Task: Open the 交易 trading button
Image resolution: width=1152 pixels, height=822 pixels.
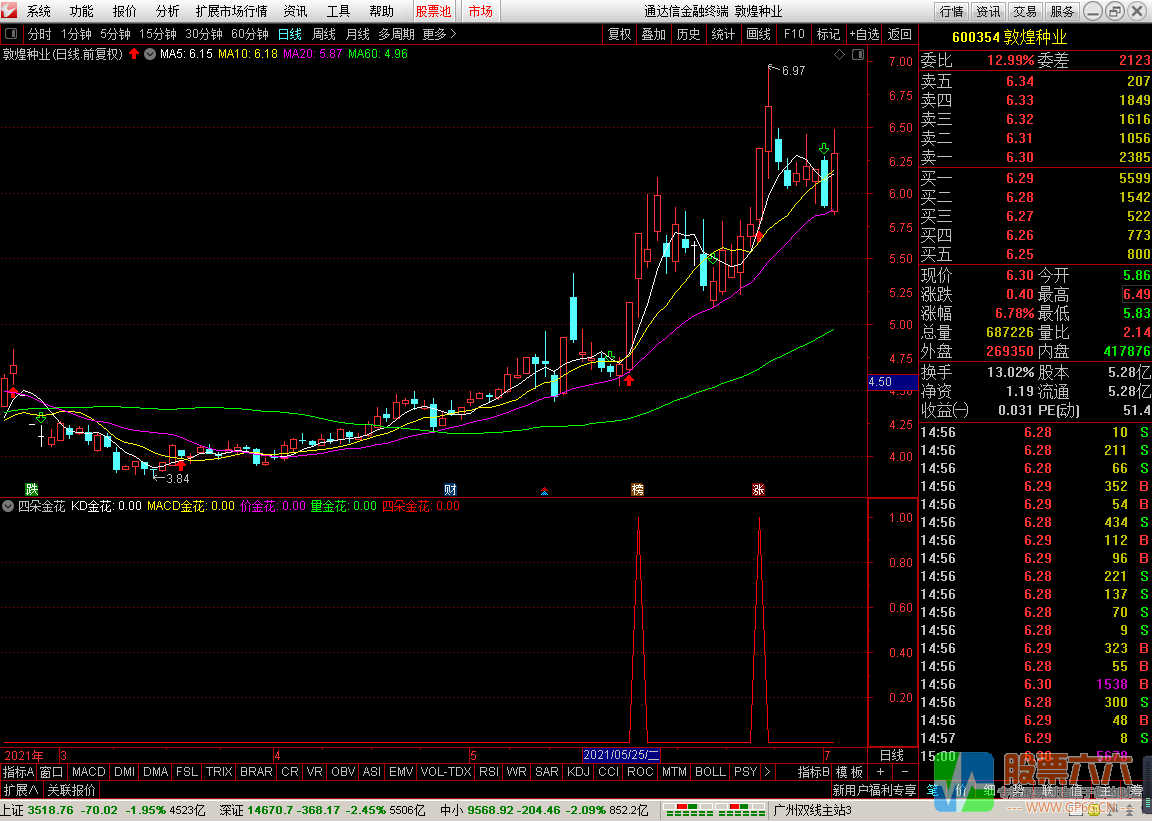Action: tap(1025, 11)
